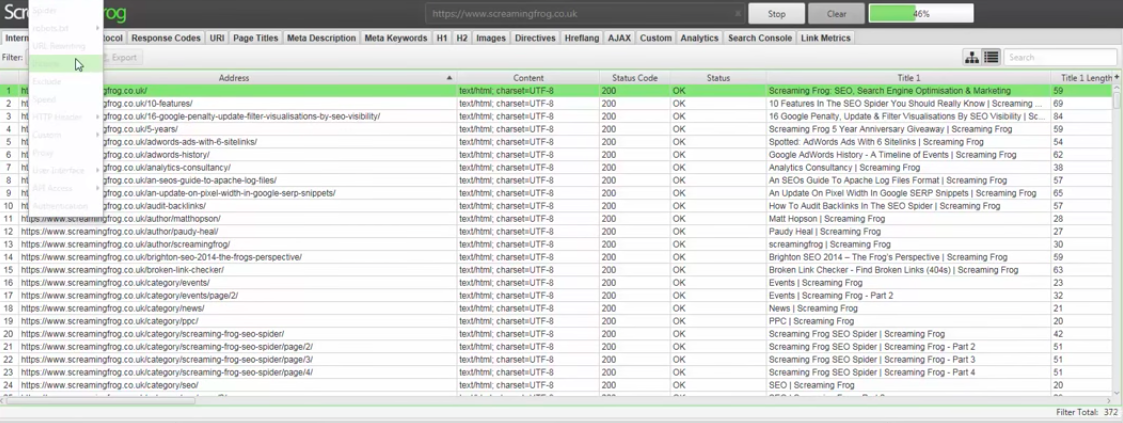Switch to list view icon
This screenshot has width=1123, height=423.
click(991, 58)
